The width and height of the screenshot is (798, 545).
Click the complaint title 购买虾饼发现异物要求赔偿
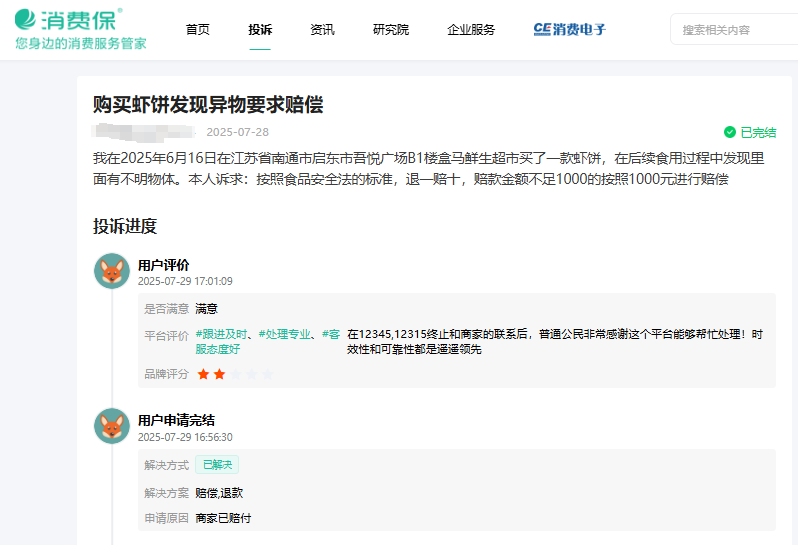[x=208, y=104]
